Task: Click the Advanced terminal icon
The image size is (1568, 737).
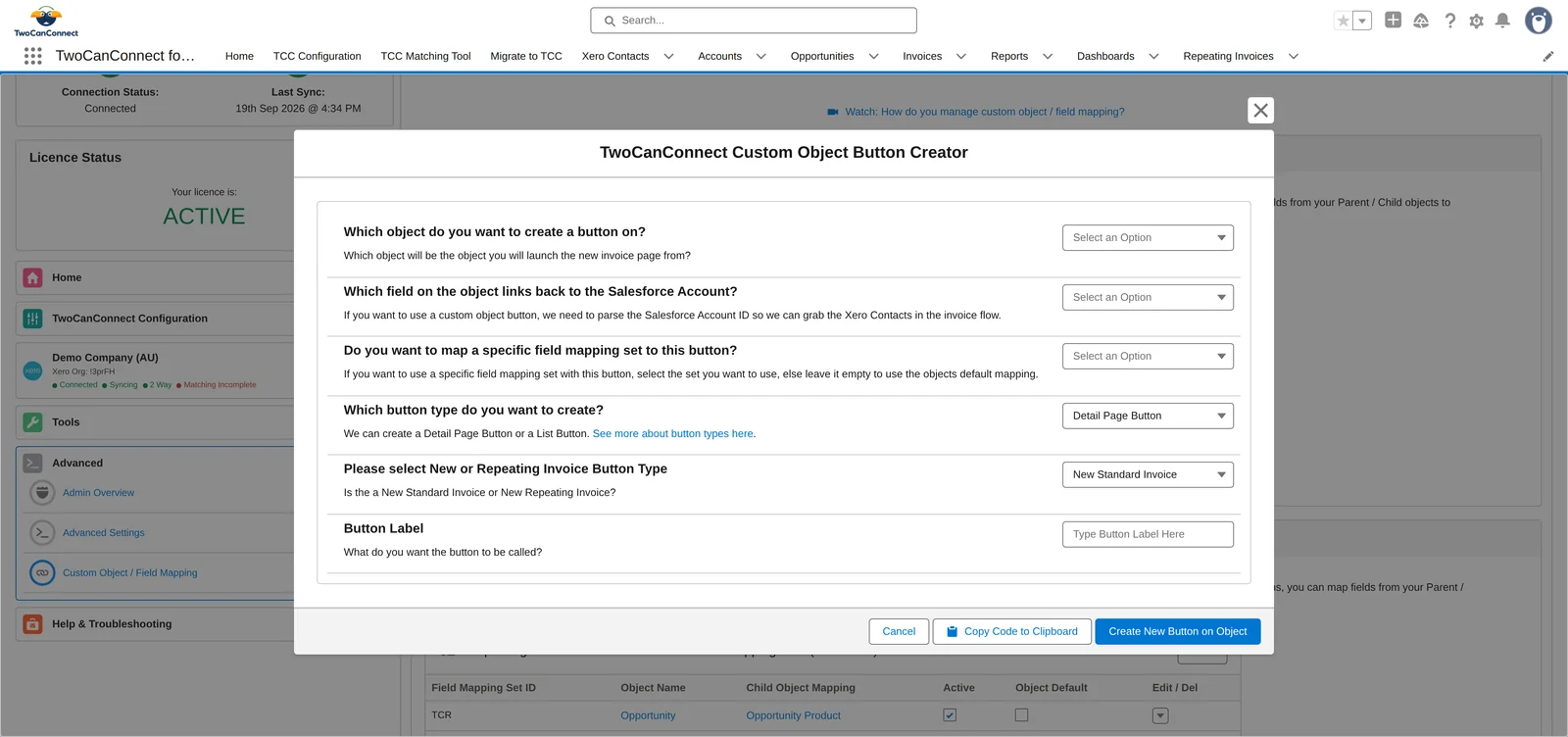Action: tap(32, 464)
